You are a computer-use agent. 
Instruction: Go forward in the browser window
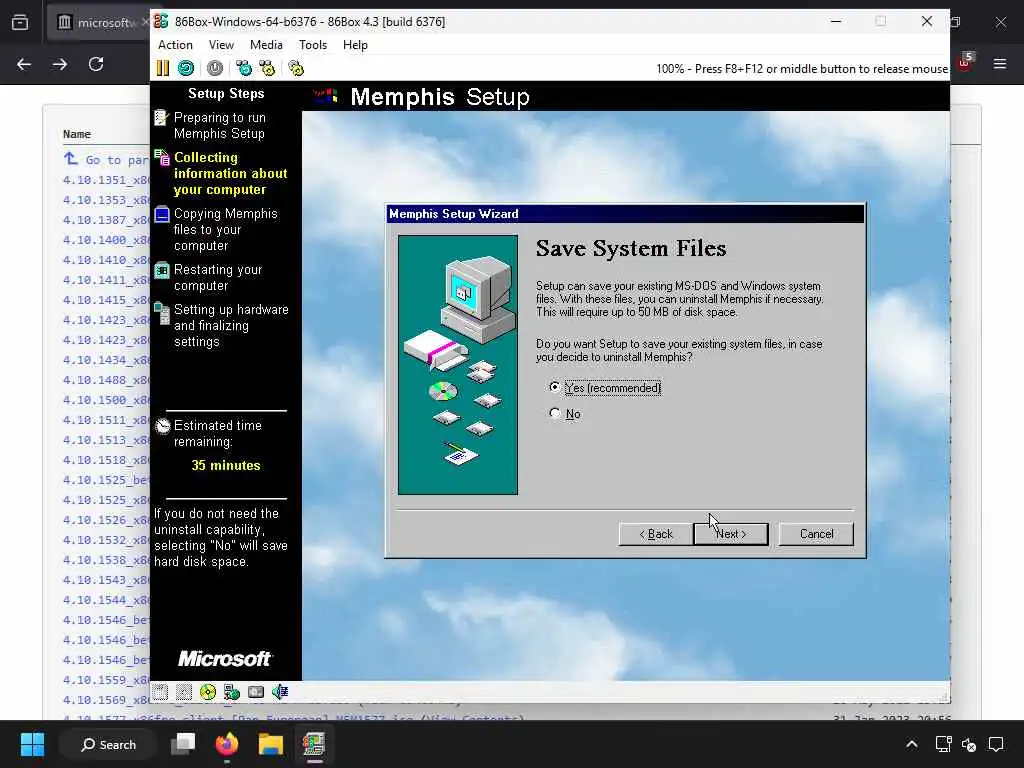[x=60, y=64]
